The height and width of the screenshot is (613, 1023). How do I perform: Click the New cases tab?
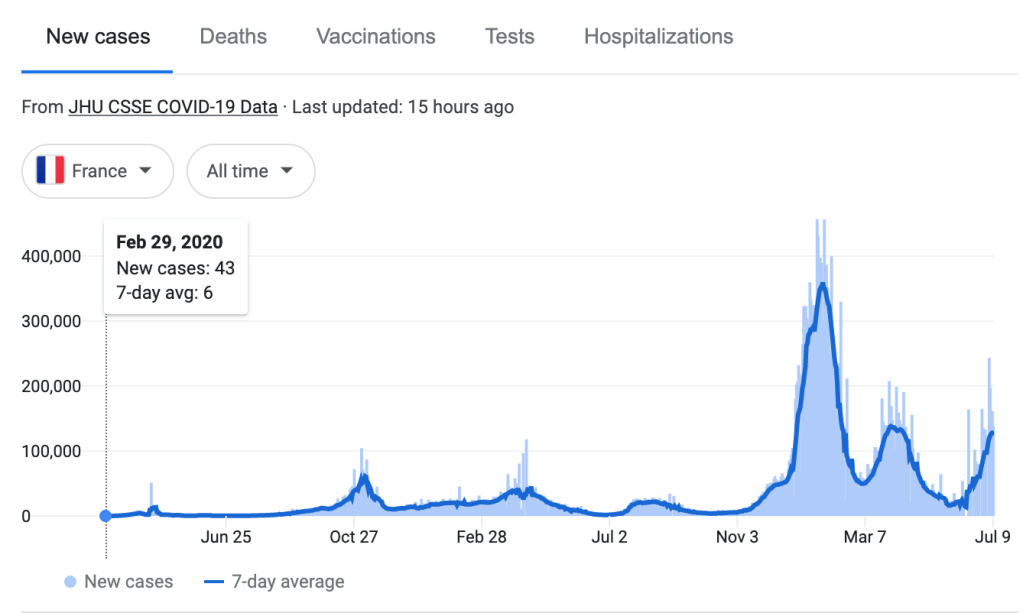98,37
